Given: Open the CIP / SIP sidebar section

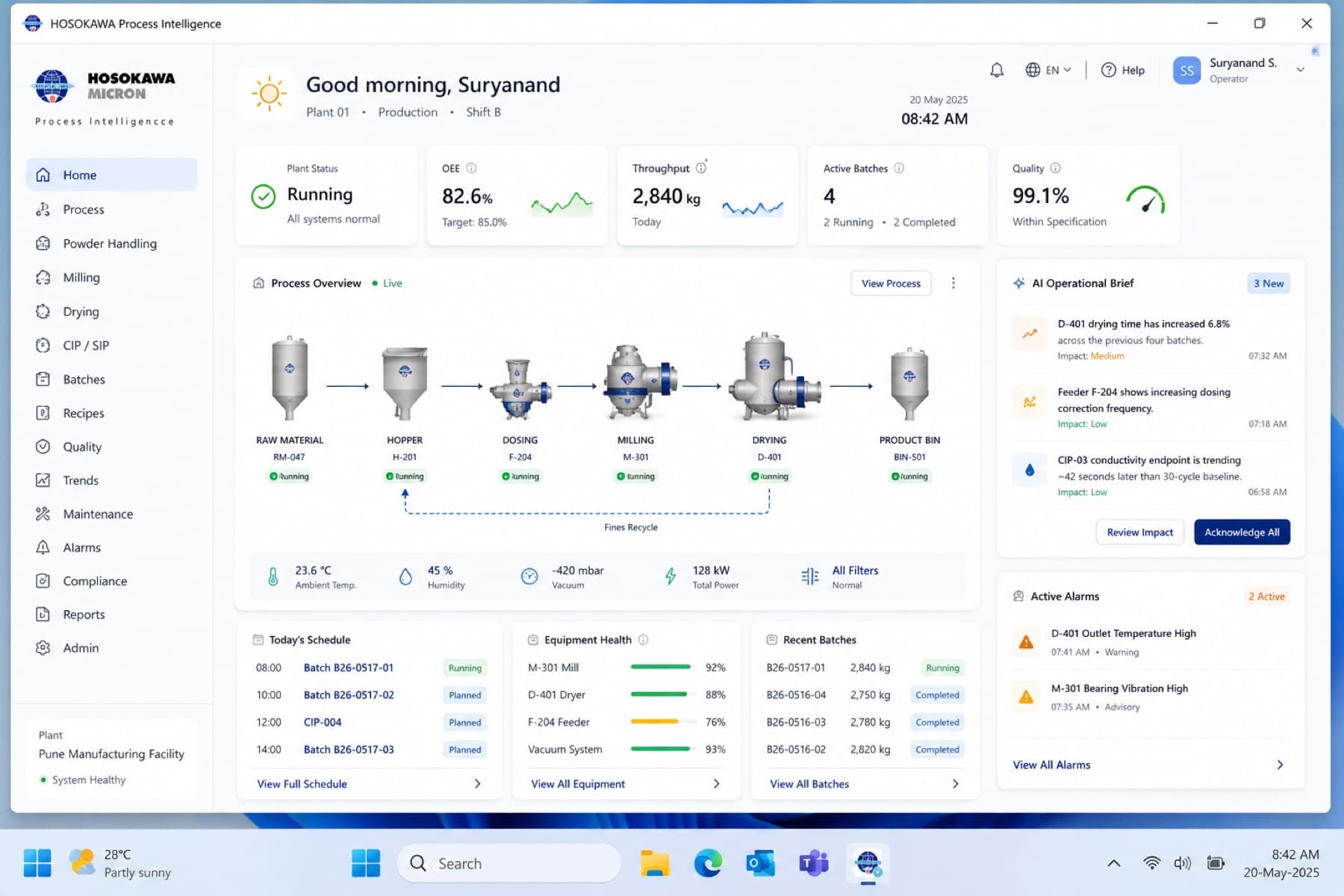Looking at the screenshot, I should 112,346.
